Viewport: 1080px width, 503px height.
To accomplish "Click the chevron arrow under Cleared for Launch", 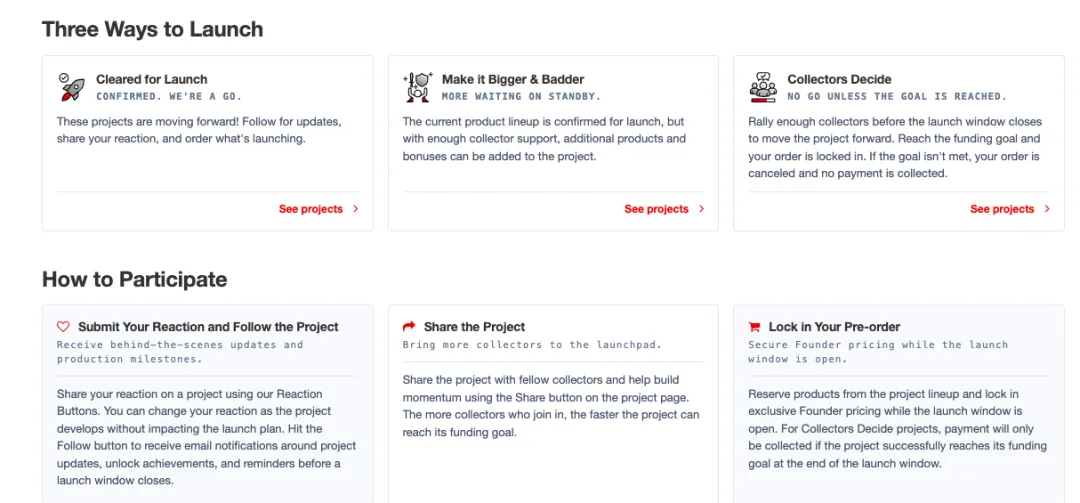I will click(355, 209).
